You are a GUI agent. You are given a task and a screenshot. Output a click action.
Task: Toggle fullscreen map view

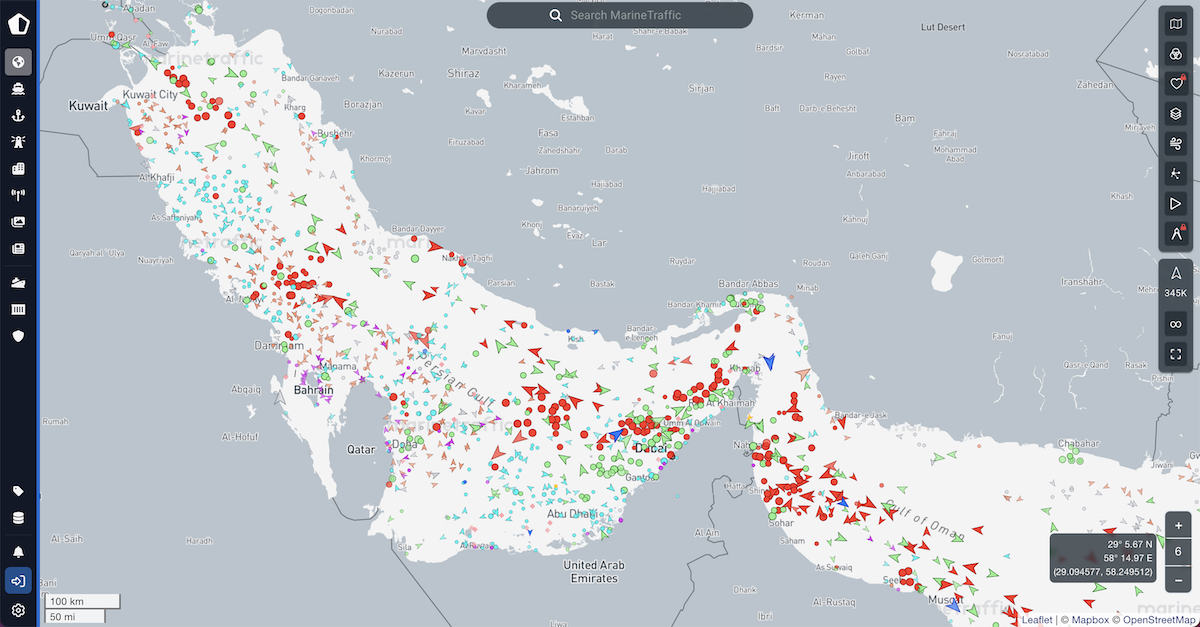(1176, 353)
